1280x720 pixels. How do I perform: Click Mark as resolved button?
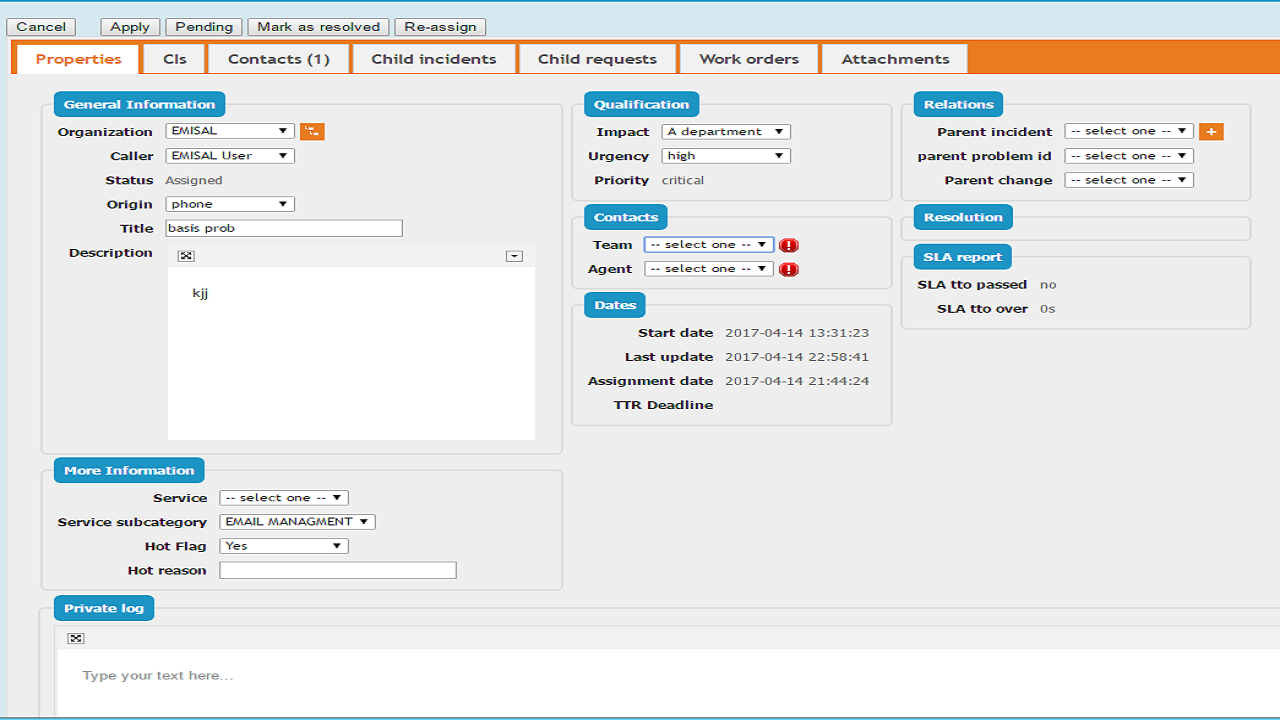[x=319, y=27]
